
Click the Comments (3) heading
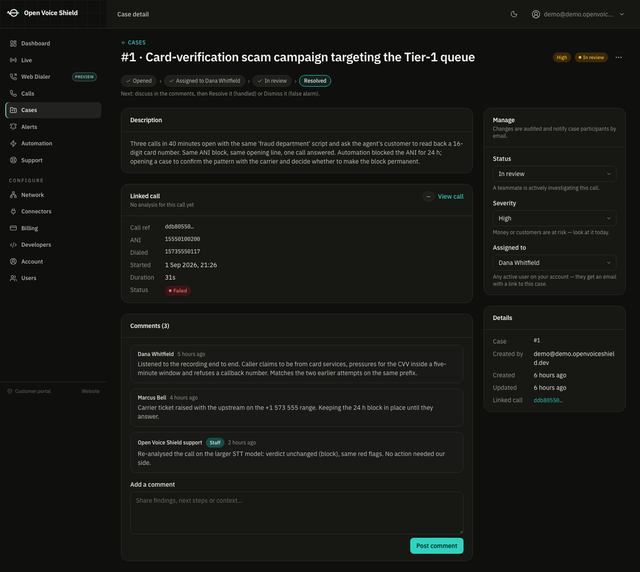click(149, 326)
